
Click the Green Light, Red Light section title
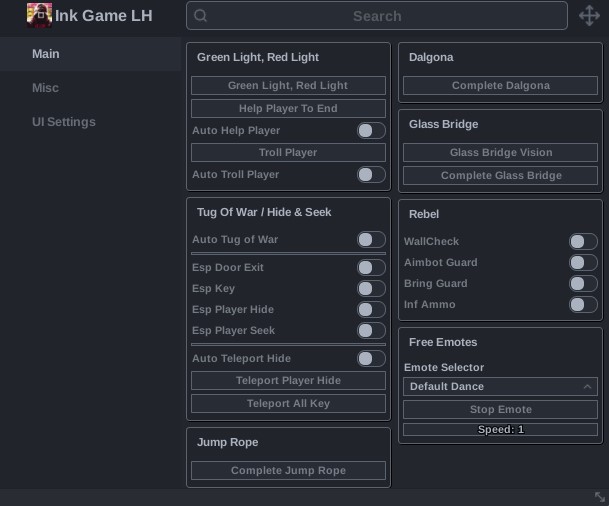[258, 57]
